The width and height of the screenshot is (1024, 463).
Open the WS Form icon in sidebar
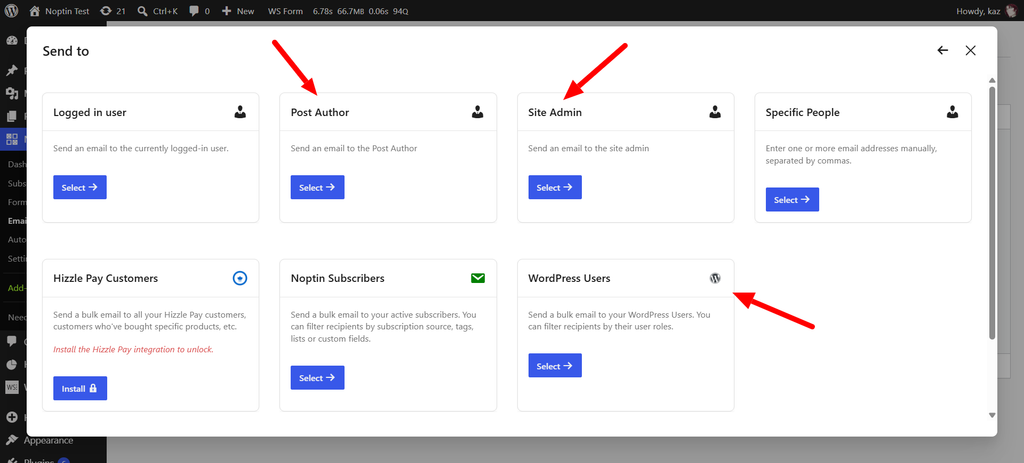(x=12, y=387)
